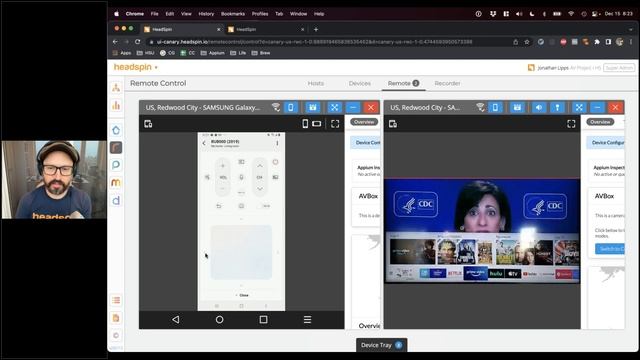This screenshot has height=360, width=640.
Task: Click blue phone icon in Galaxy device header
Action: click(x=291, y=107)
